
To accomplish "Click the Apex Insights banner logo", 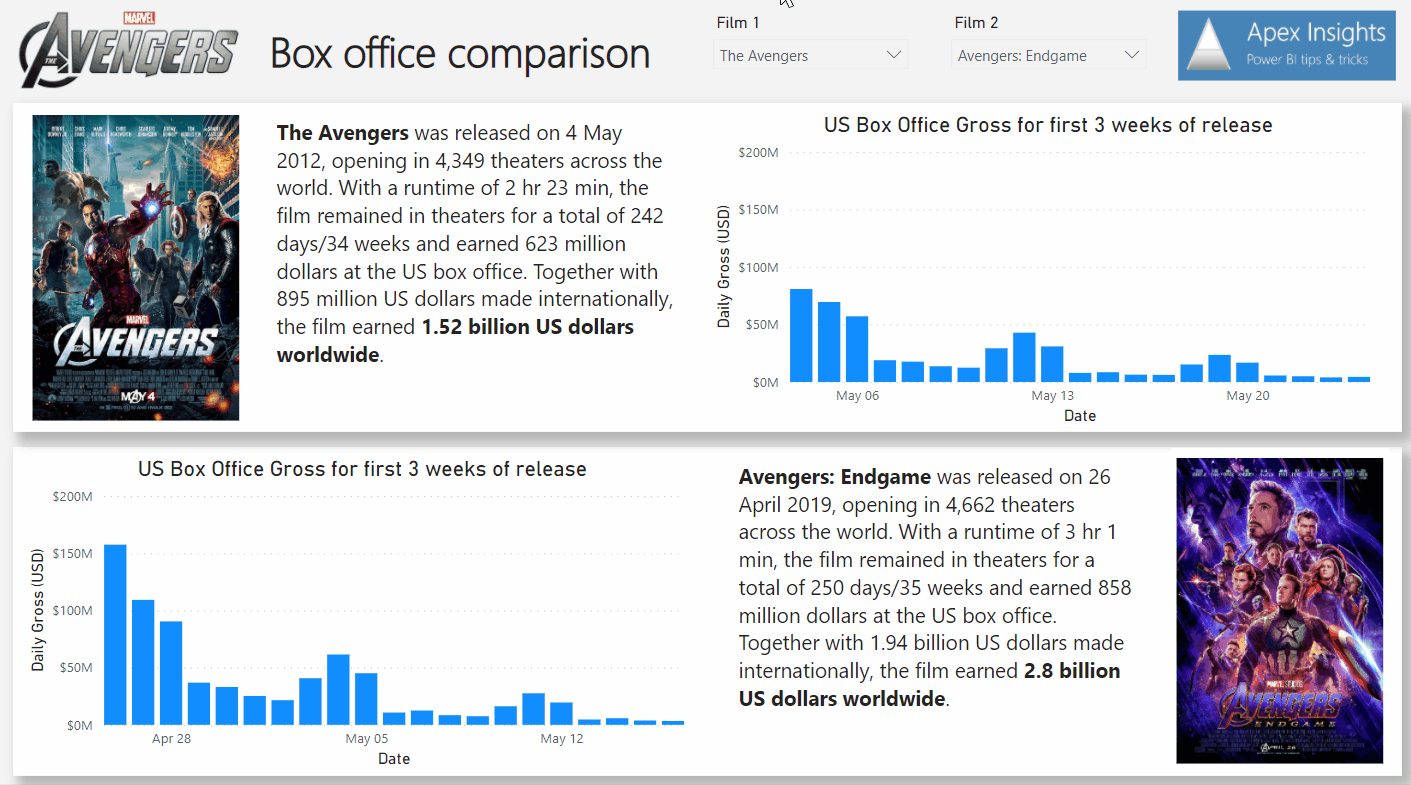I will click(x=1287, y=46).
